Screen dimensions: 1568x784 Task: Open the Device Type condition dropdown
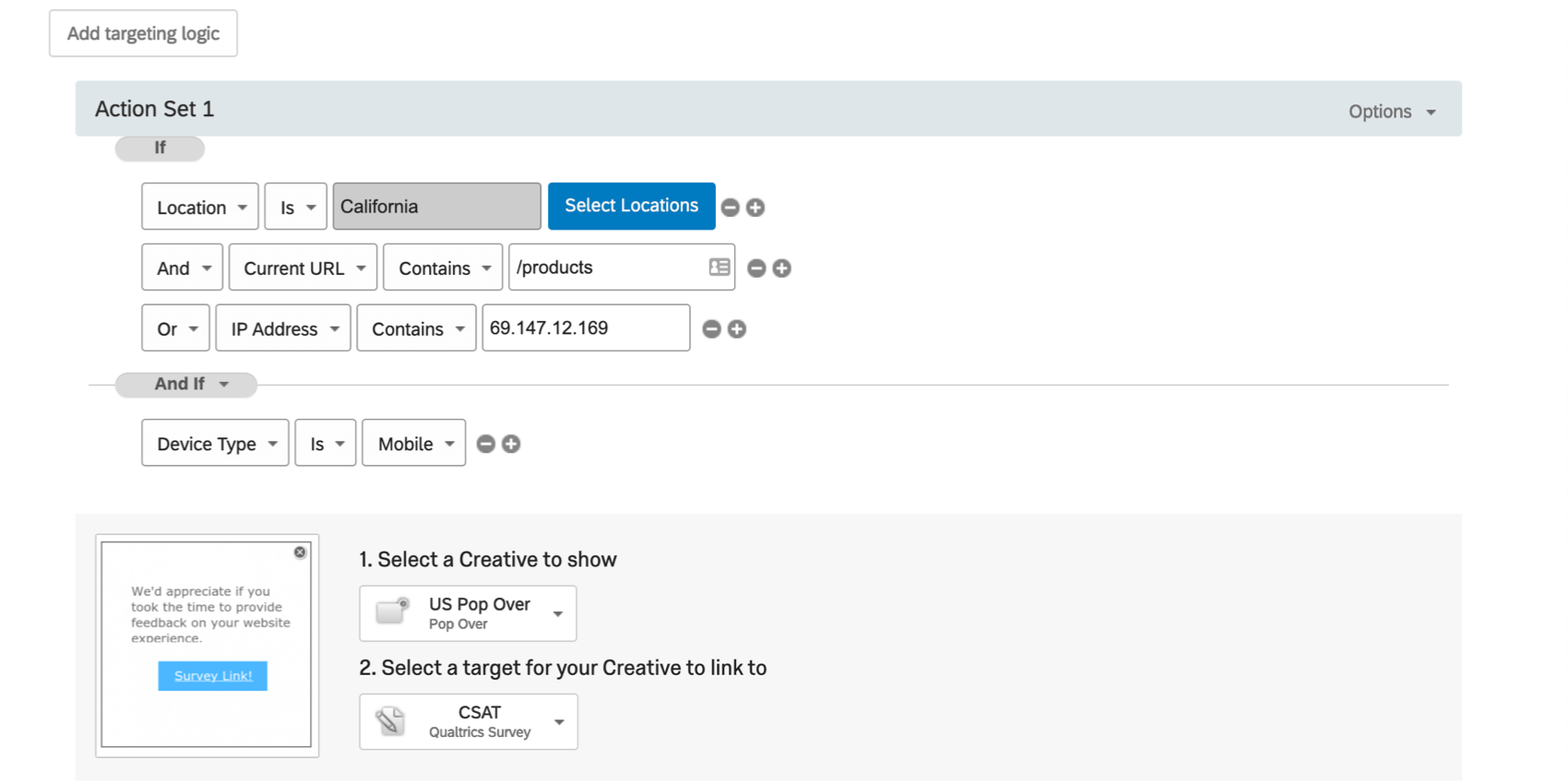pyautogui.click(x=215, y=443)
